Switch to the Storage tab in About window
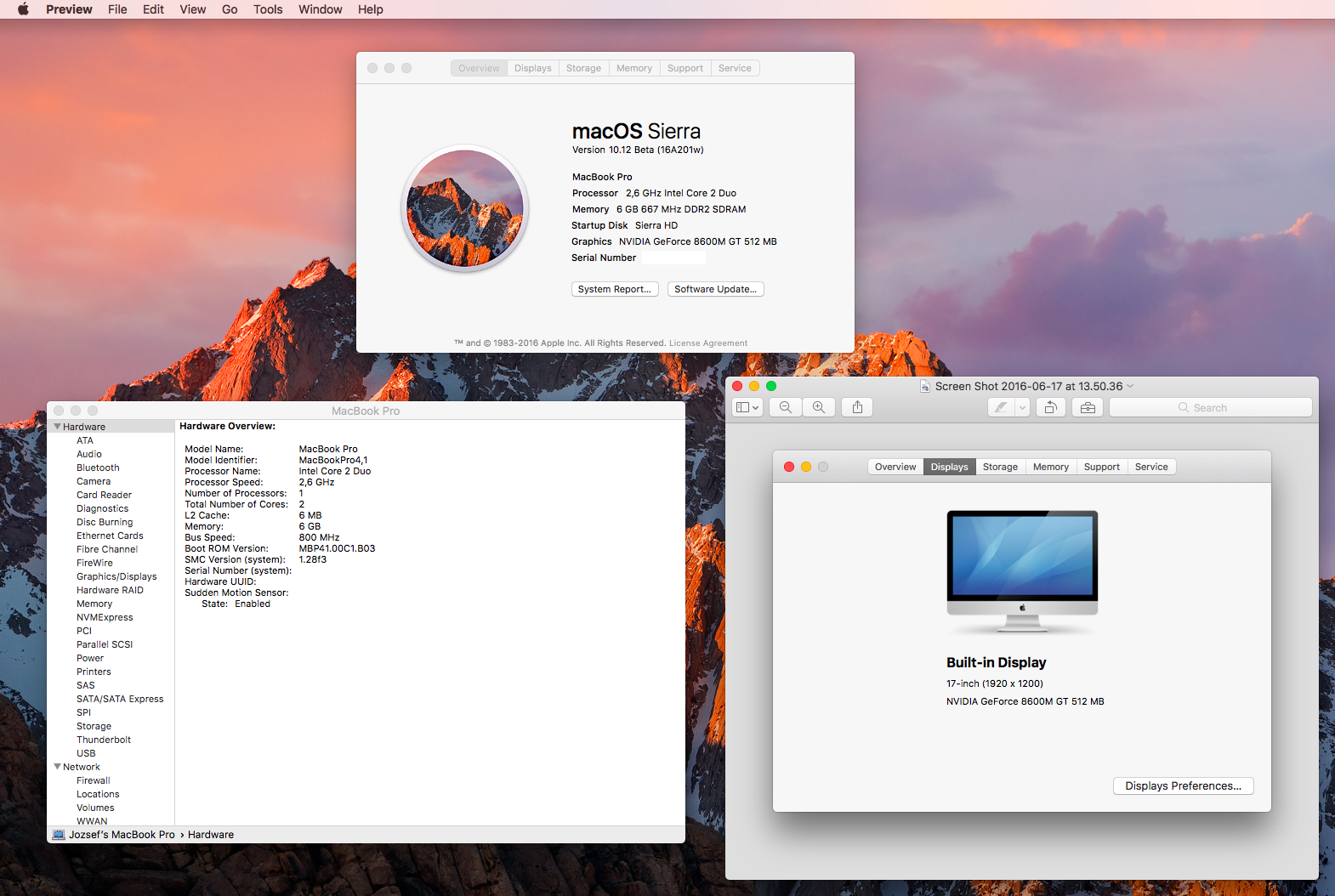Viewport: 1335px width, 896px height. click(x=583, y=68)
